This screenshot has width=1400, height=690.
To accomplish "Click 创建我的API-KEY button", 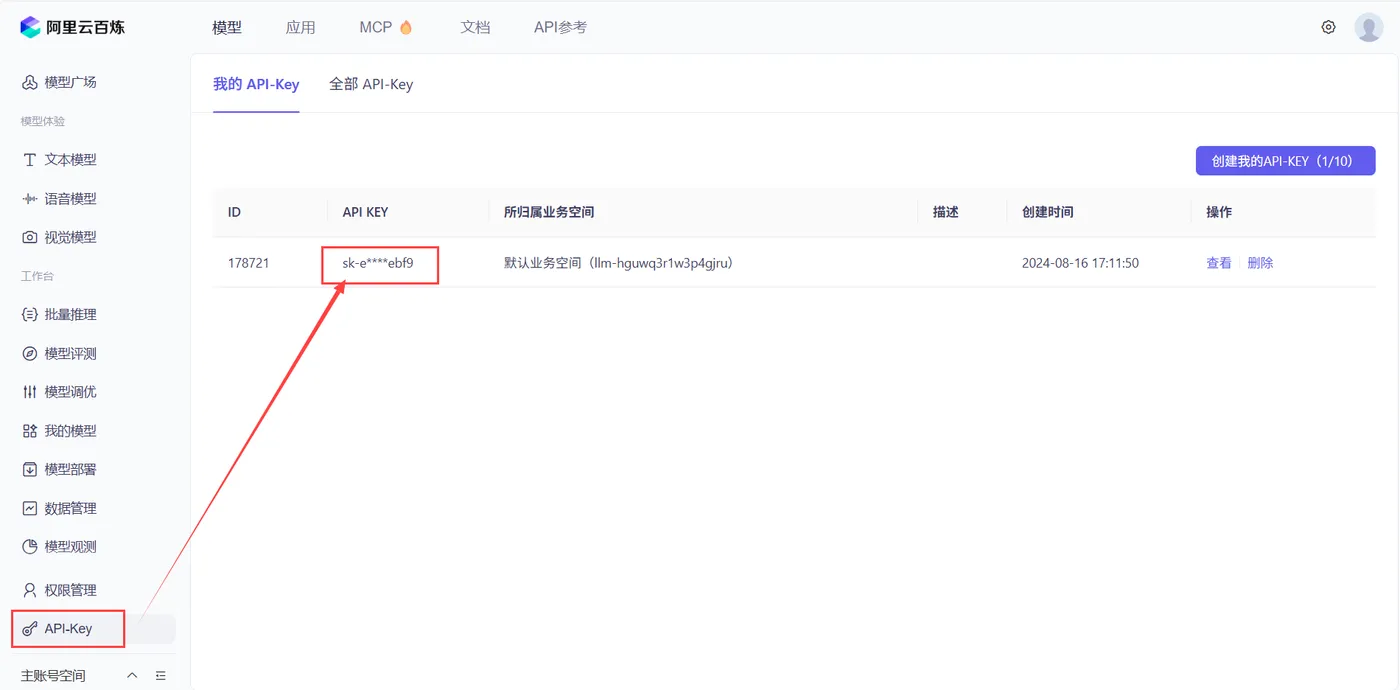I will [x=1285, y=160].
